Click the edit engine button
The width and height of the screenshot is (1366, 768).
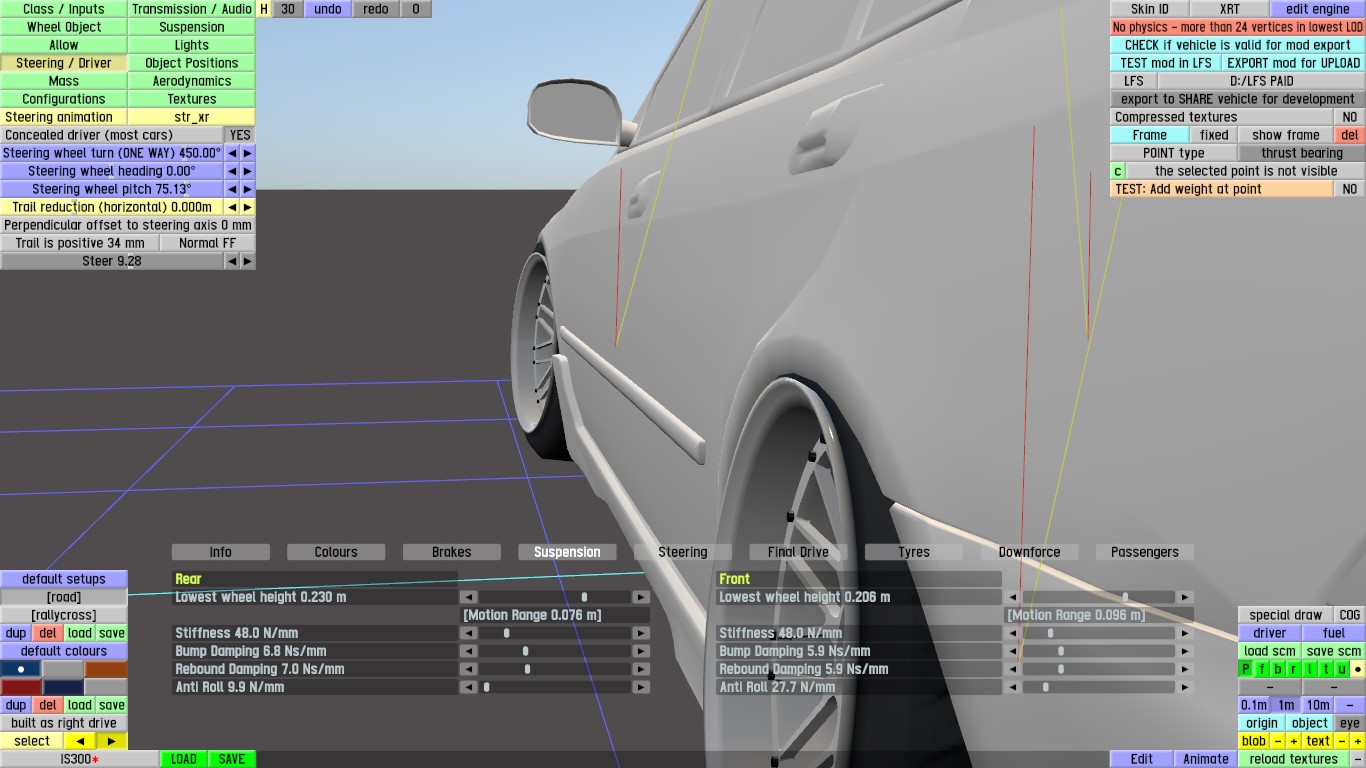tap(1318, 9)
